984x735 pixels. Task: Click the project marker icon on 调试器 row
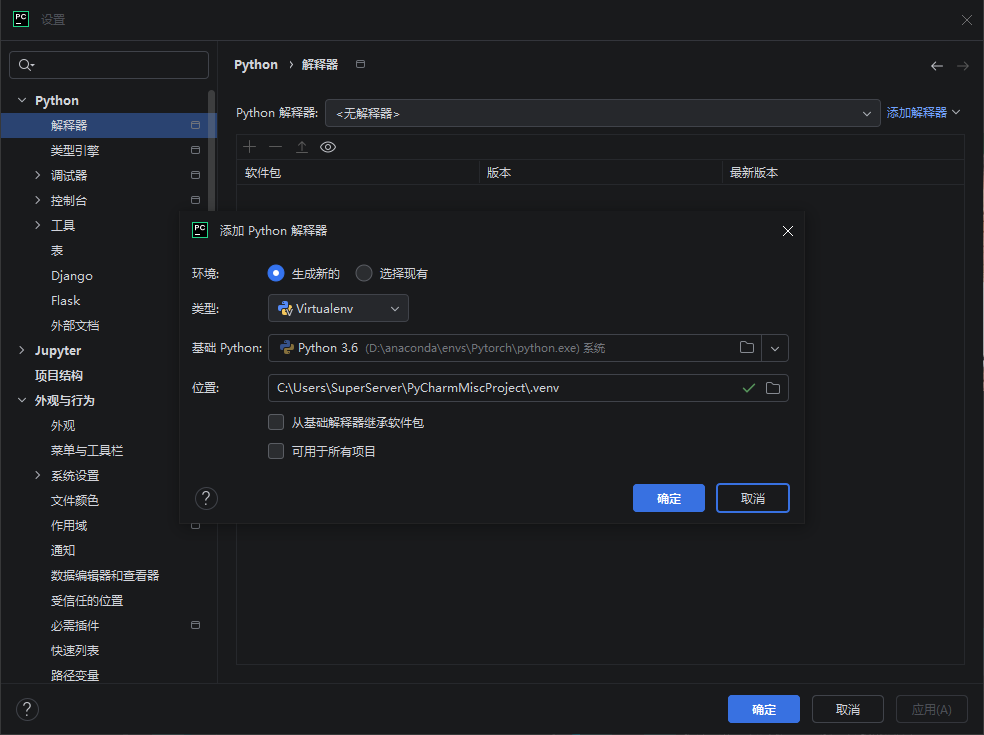coord(195,175)
